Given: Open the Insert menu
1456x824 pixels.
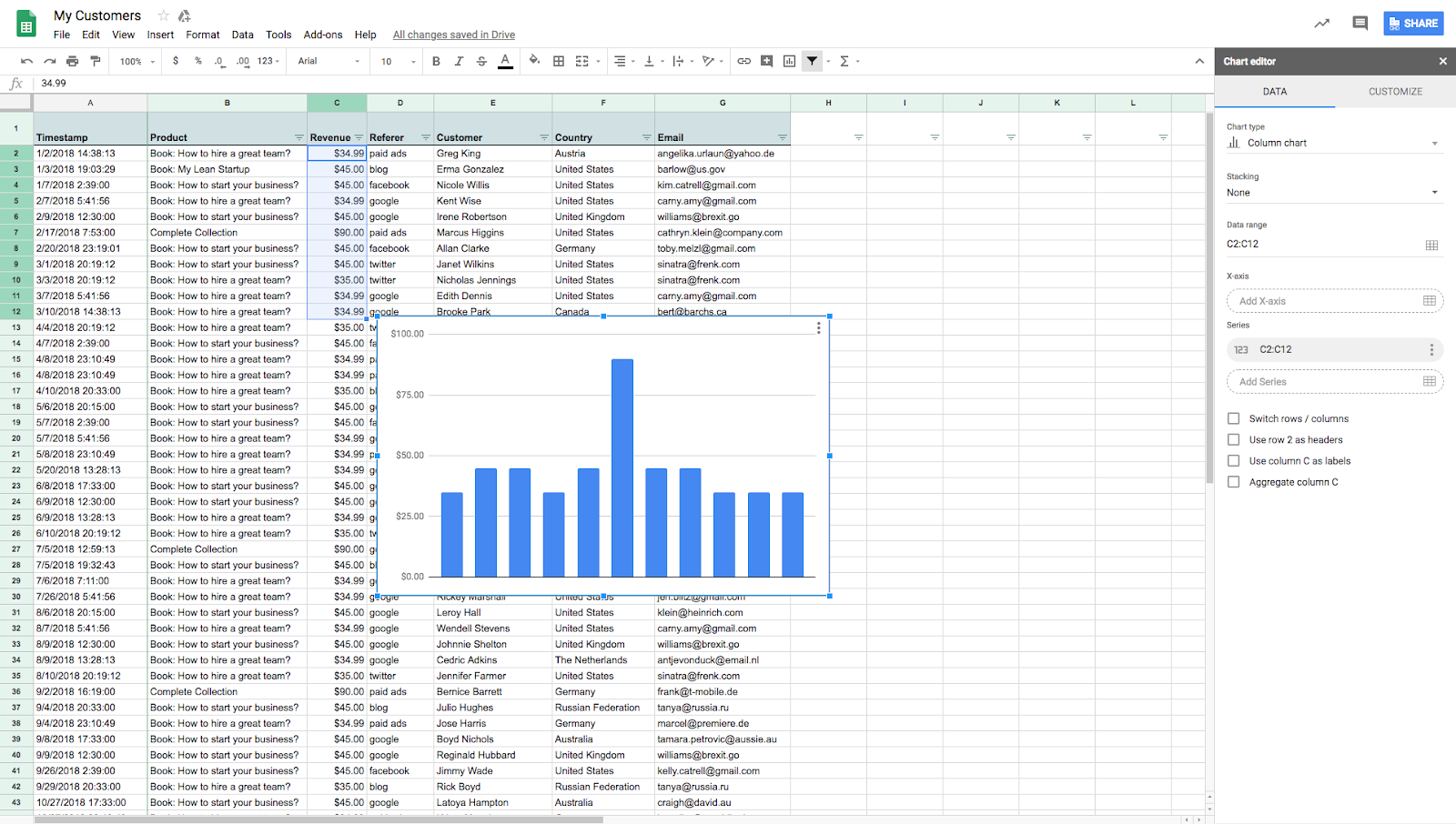Looking at the screenshot, I should pos(160,35).
